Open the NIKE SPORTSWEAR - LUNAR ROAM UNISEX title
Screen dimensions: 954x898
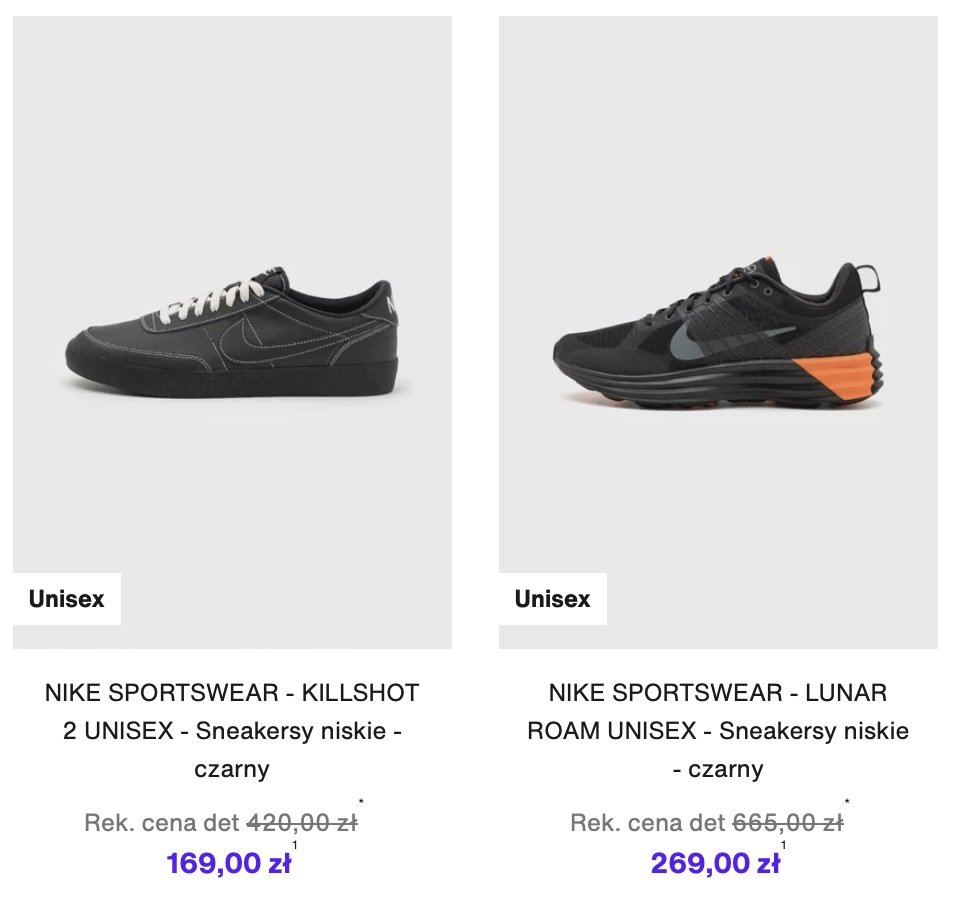pos(718,730)
